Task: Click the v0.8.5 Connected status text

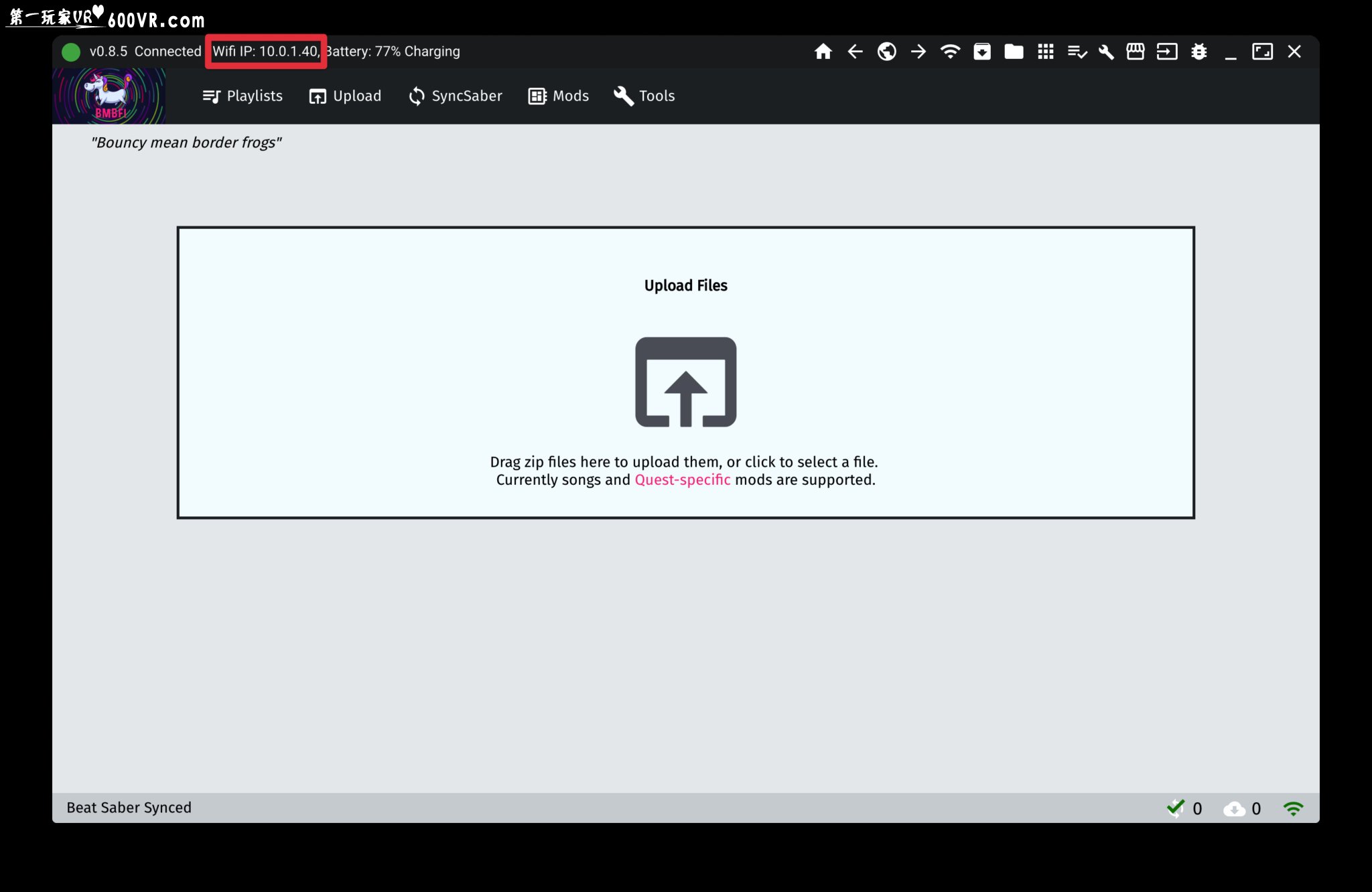Action: coord(145,52)
